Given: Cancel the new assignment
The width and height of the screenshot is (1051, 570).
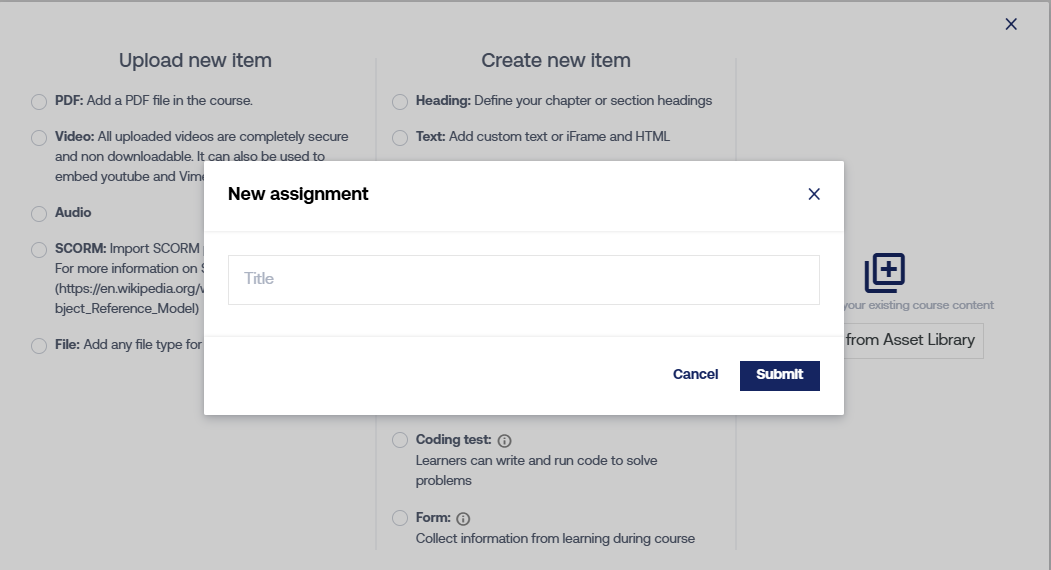Looking at the screenshot, I should (x=695, y=374).
